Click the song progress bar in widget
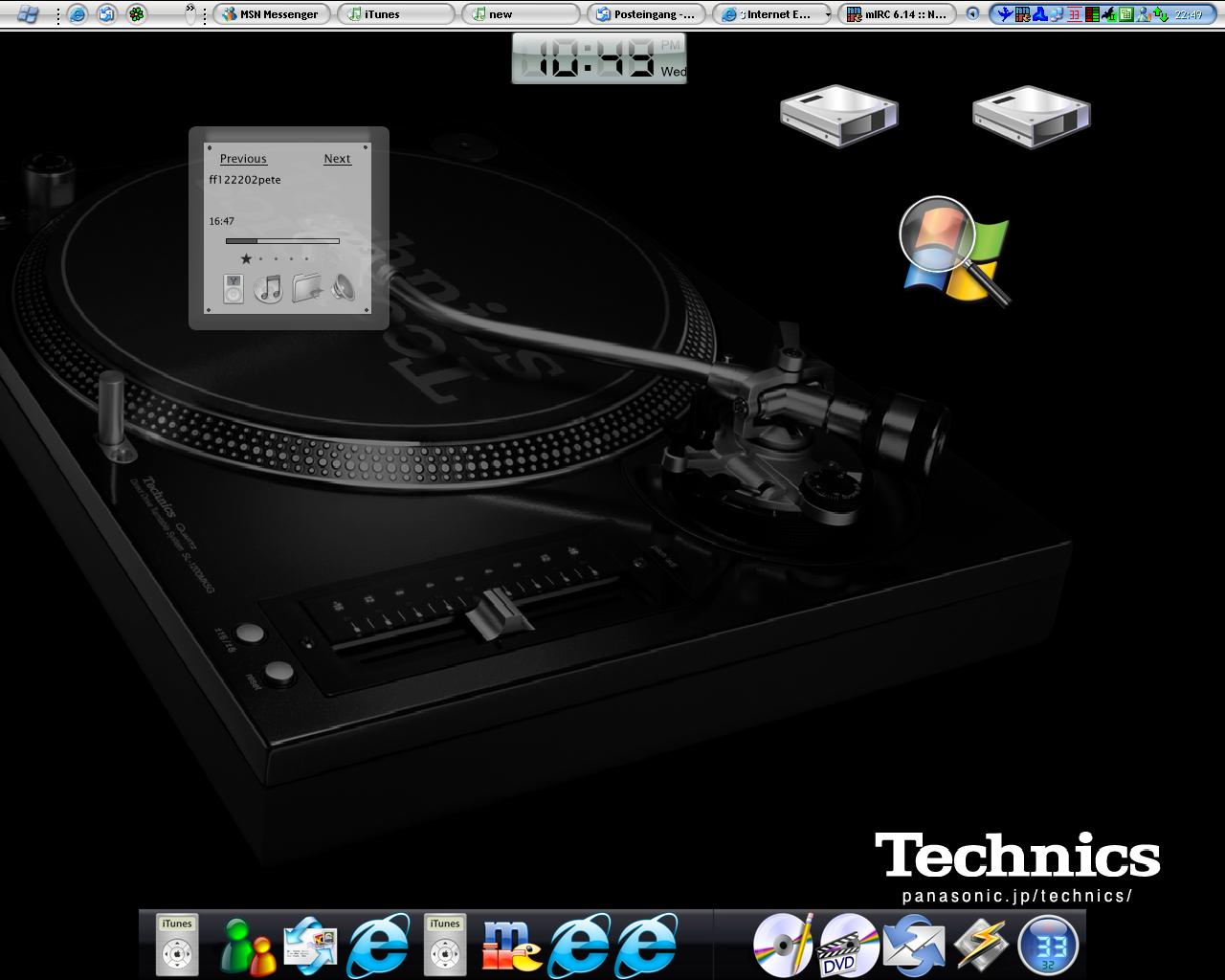The height and width of the screenshot is (980, 1225). pos(282,241)
